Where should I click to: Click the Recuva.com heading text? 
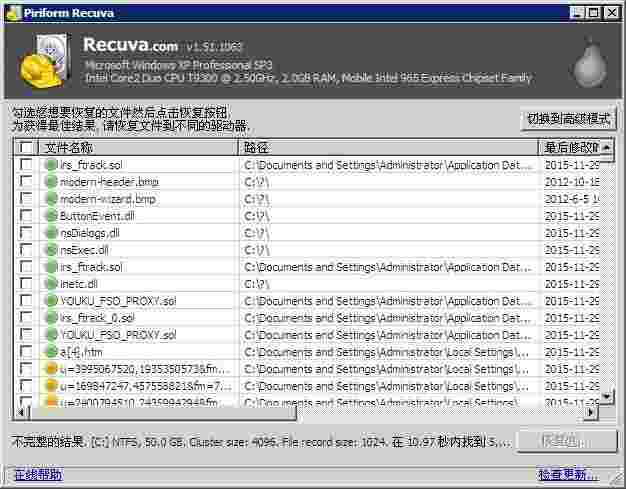coord(131,44)
